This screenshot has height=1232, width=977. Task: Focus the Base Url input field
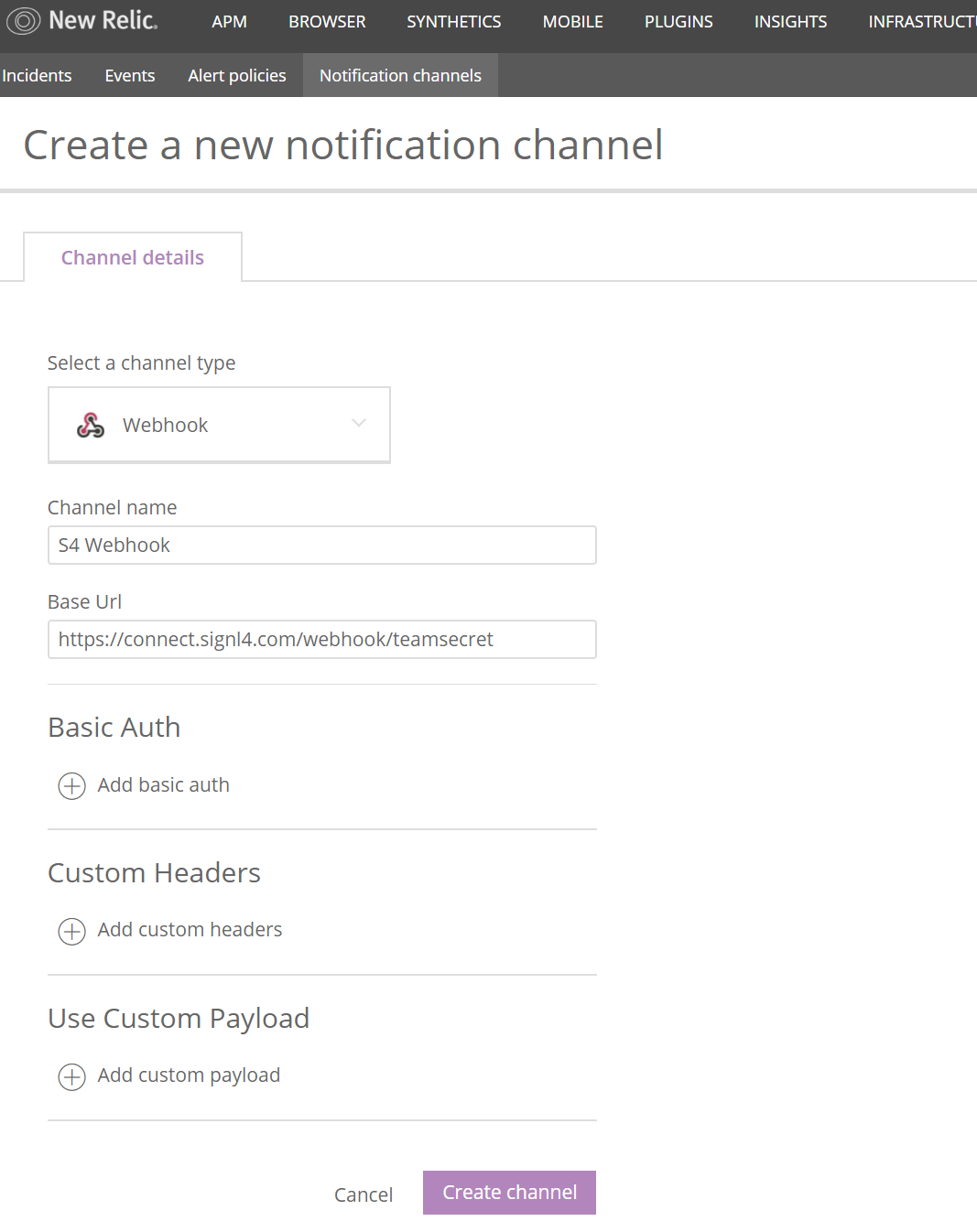[322, 640]
